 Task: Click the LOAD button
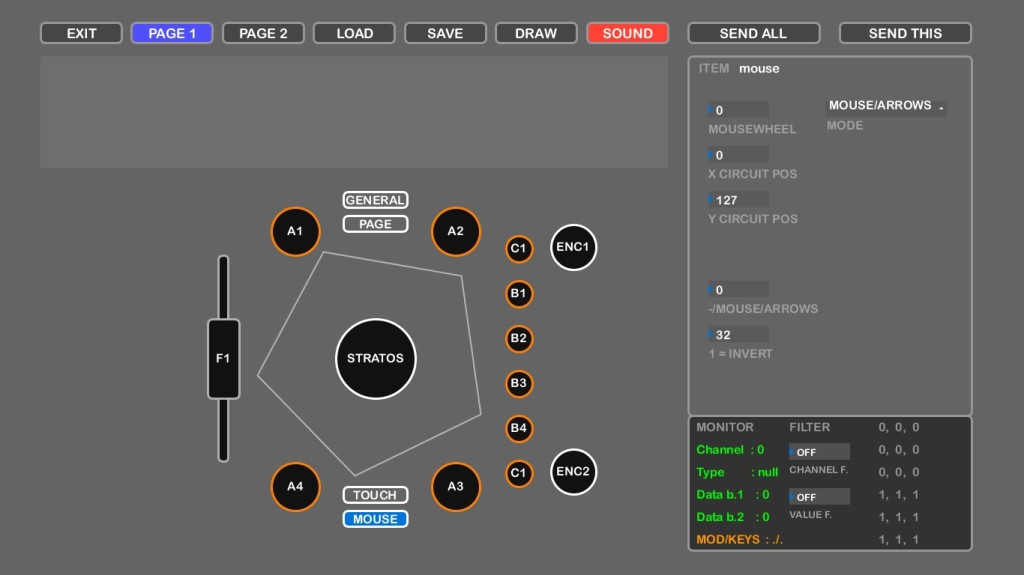coord(354,33)
